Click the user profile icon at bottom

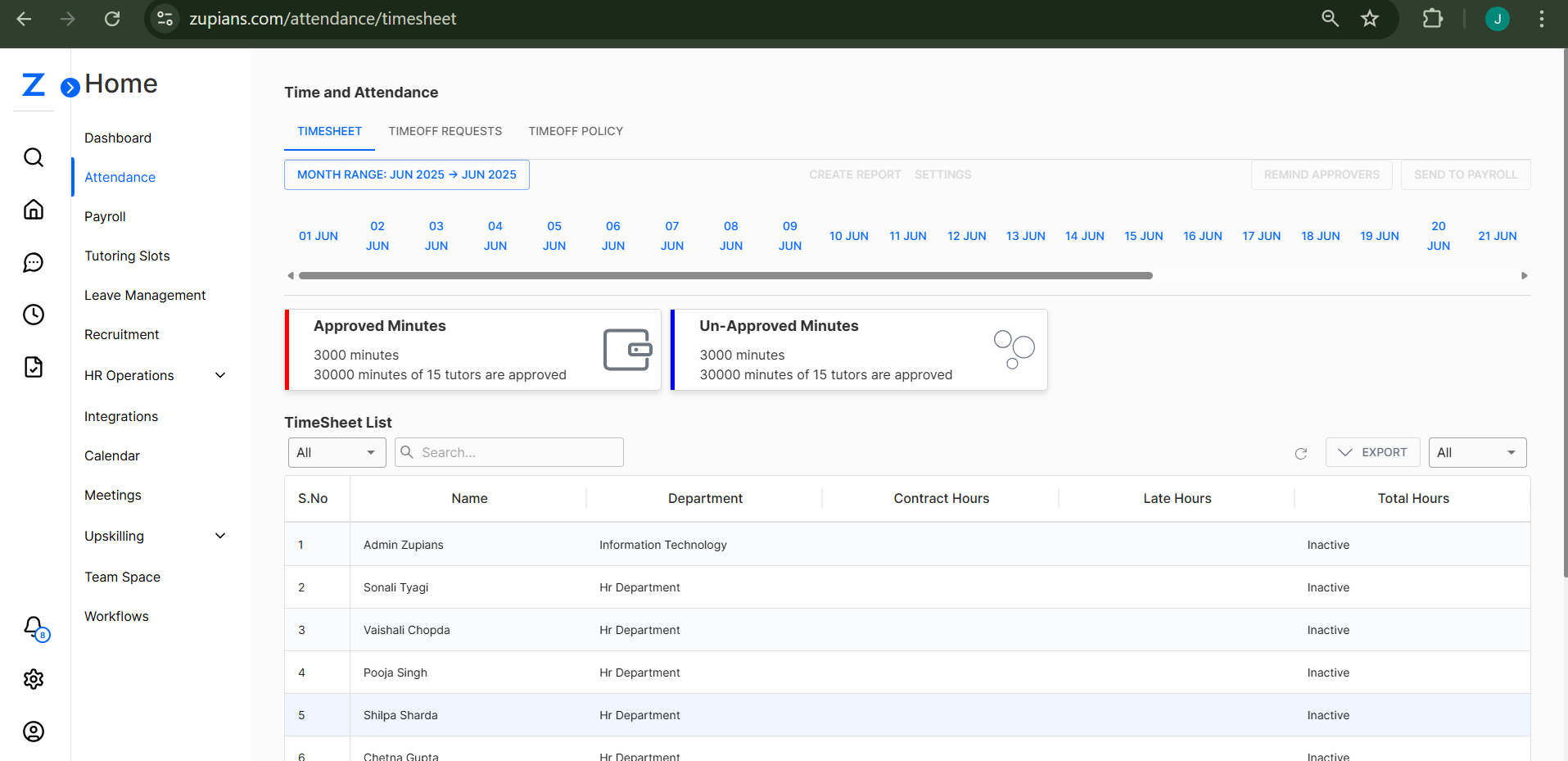tap(34, 732)
